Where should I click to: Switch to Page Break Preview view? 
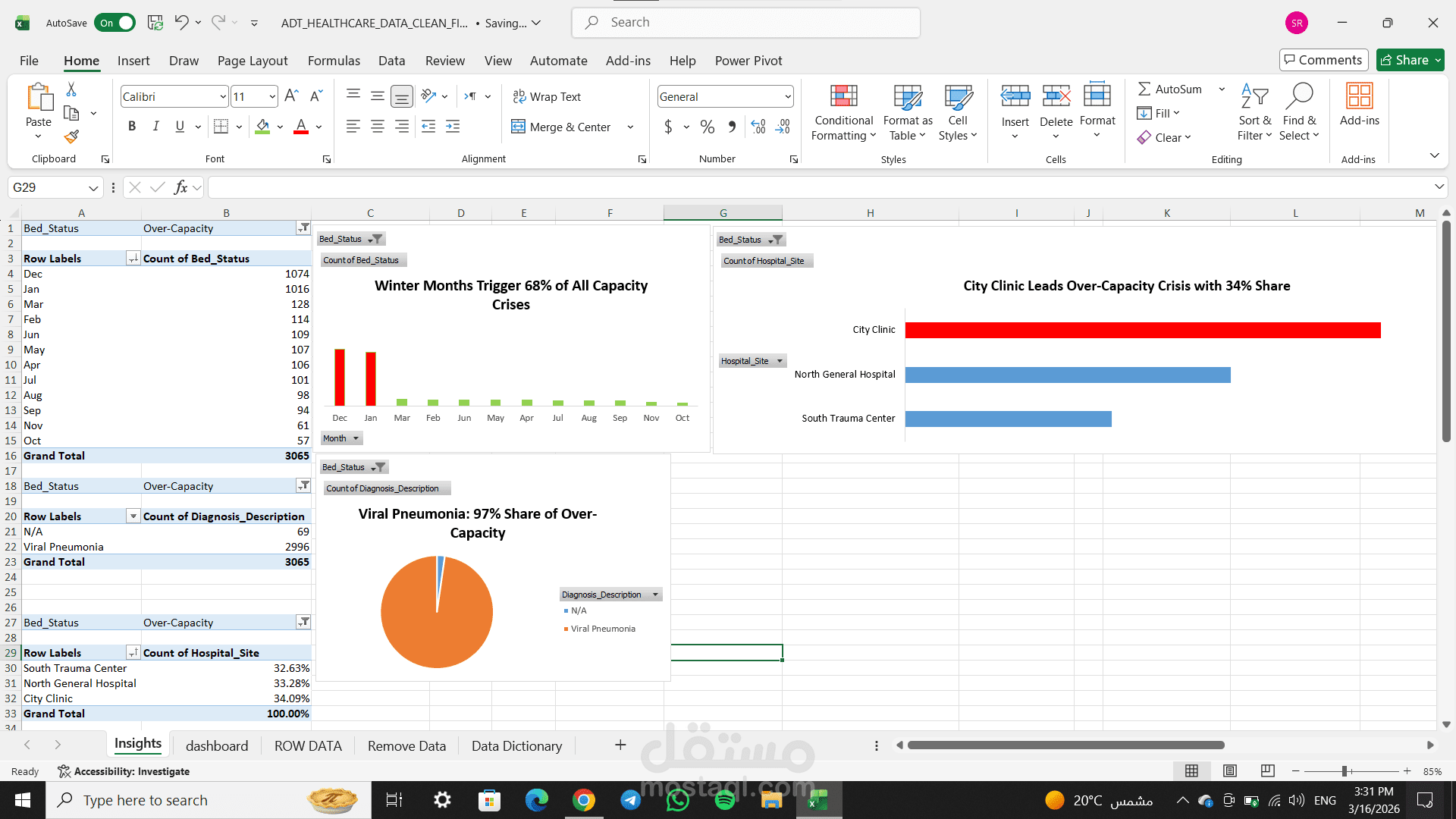point(1267,771)
